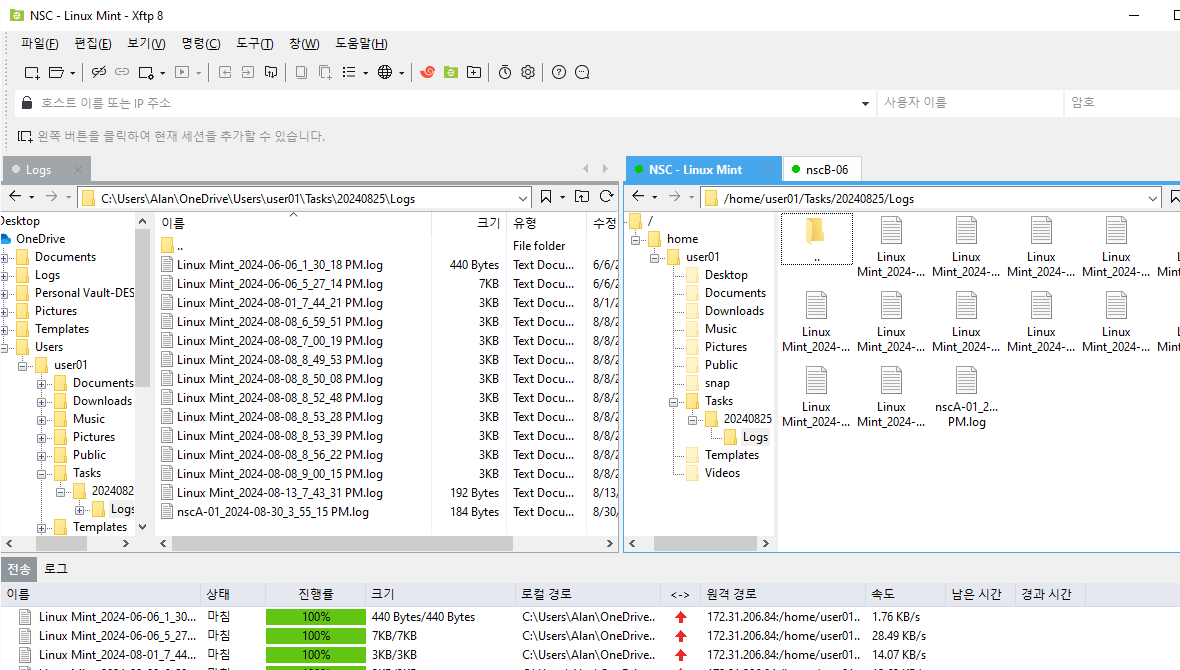1180x670 pixels.
Task: Click the left tab scroll arrow
Action: point(586,169)
